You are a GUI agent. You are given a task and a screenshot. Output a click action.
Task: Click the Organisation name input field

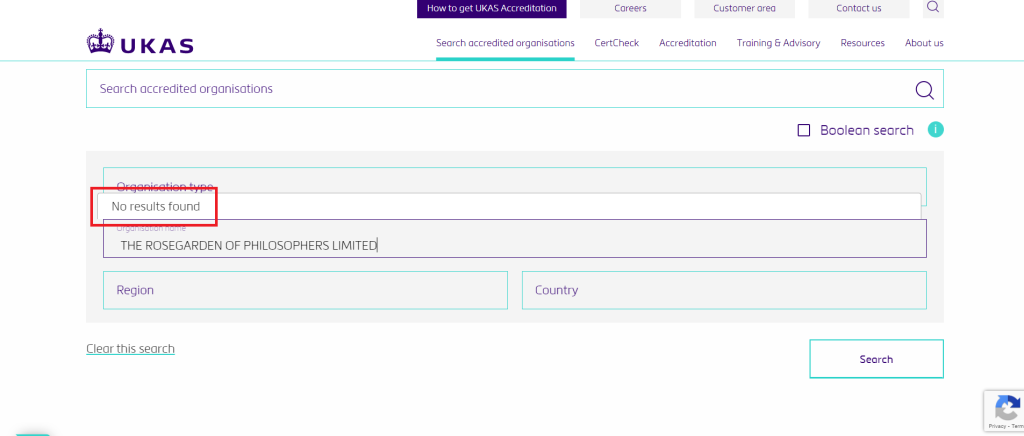515,239
